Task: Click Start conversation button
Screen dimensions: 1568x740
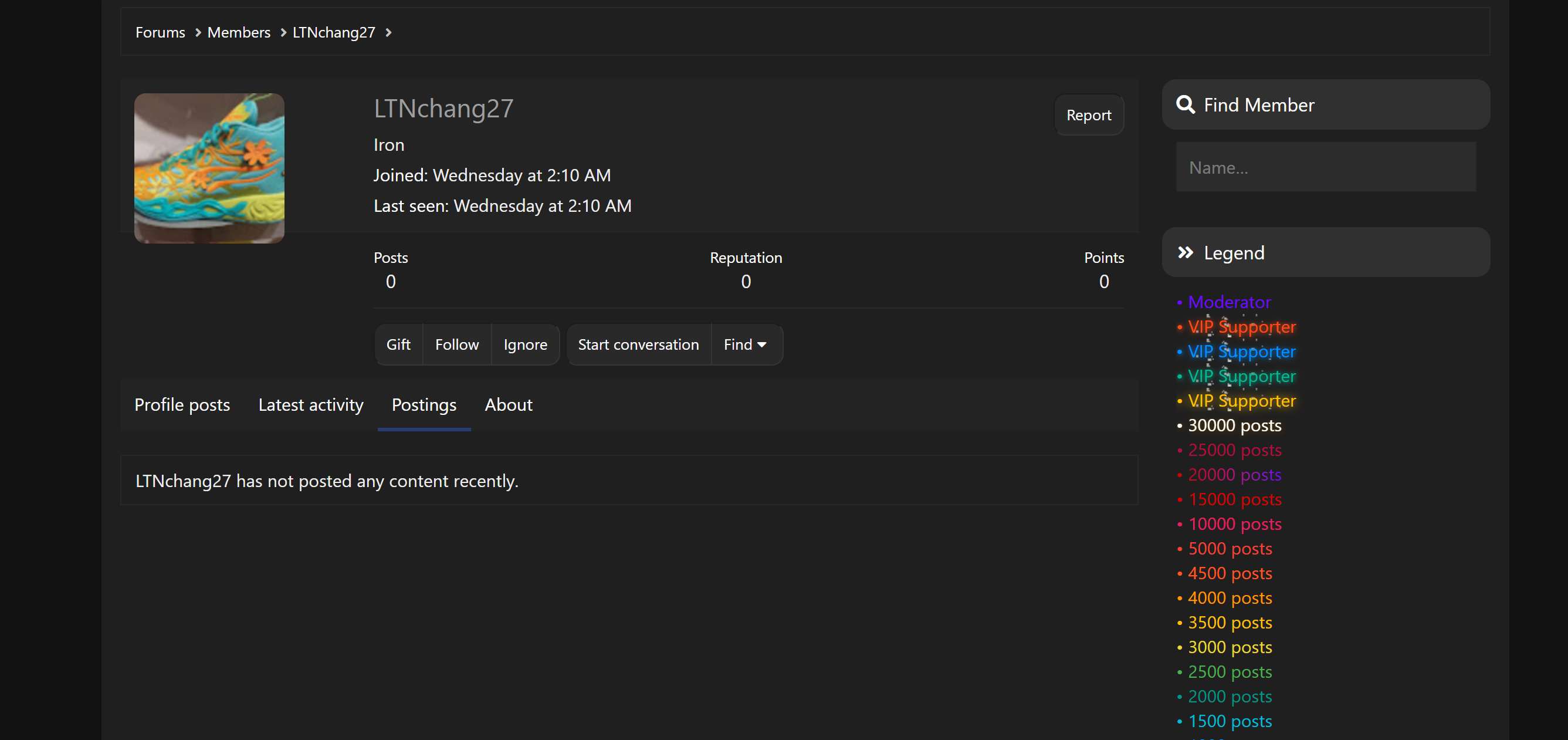Action: [x=638, y=344]
